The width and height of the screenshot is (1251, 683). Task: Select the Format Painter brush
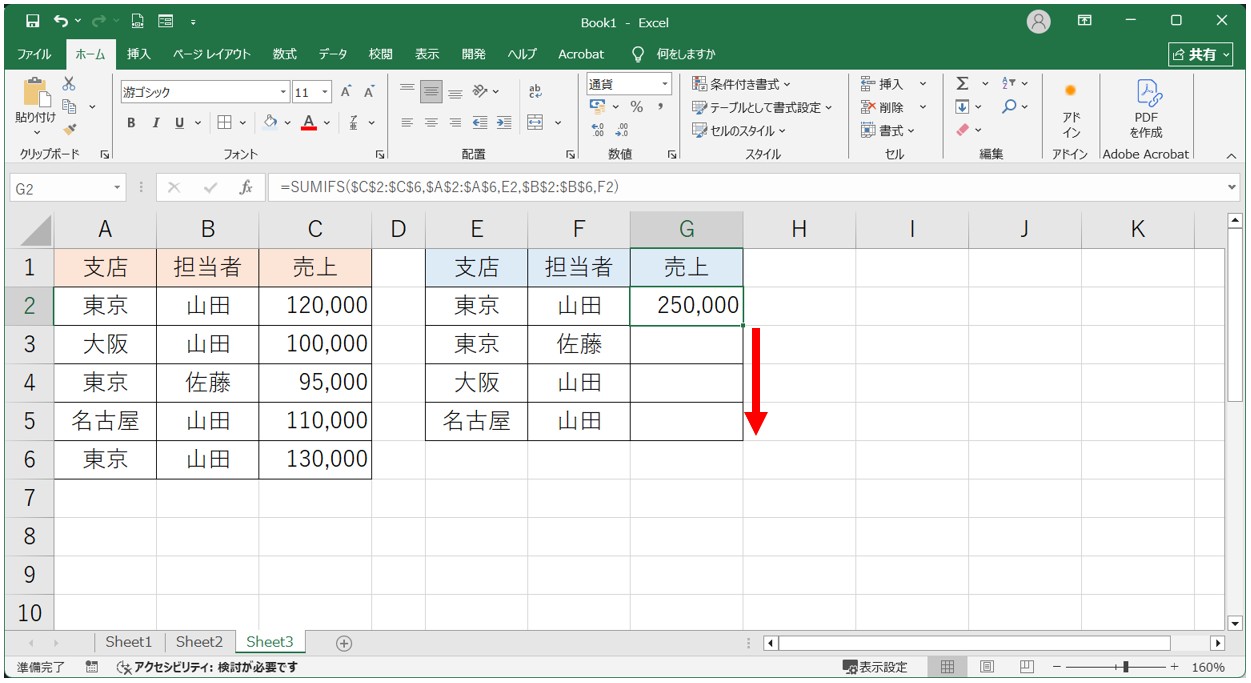click(x=69, y=129)
